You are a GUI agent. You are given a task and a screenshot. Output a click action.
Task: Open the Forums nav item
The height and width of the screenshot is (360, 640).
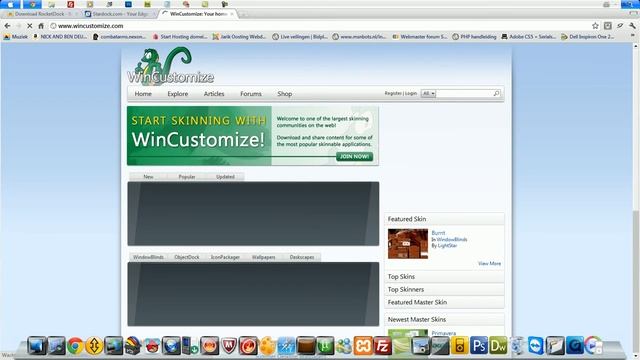251,94
